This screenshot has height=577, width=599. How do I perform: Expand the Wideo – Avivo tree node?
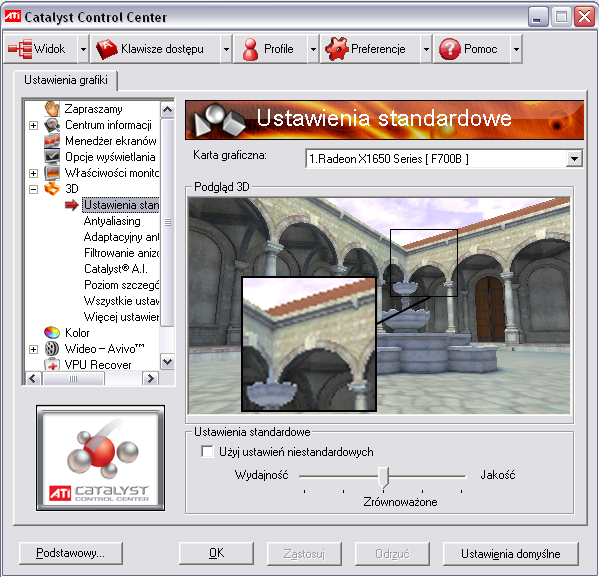click(34, 349)
